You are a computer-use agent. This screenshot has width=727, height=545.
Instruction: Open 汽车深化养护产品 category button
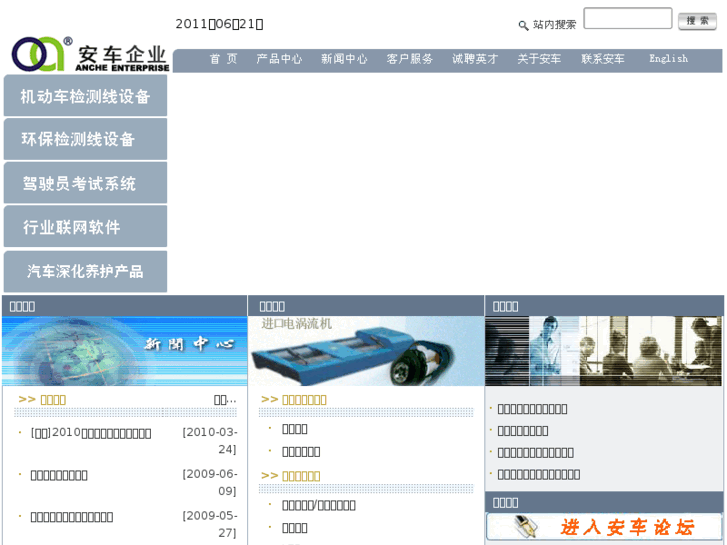coord(85,271)
